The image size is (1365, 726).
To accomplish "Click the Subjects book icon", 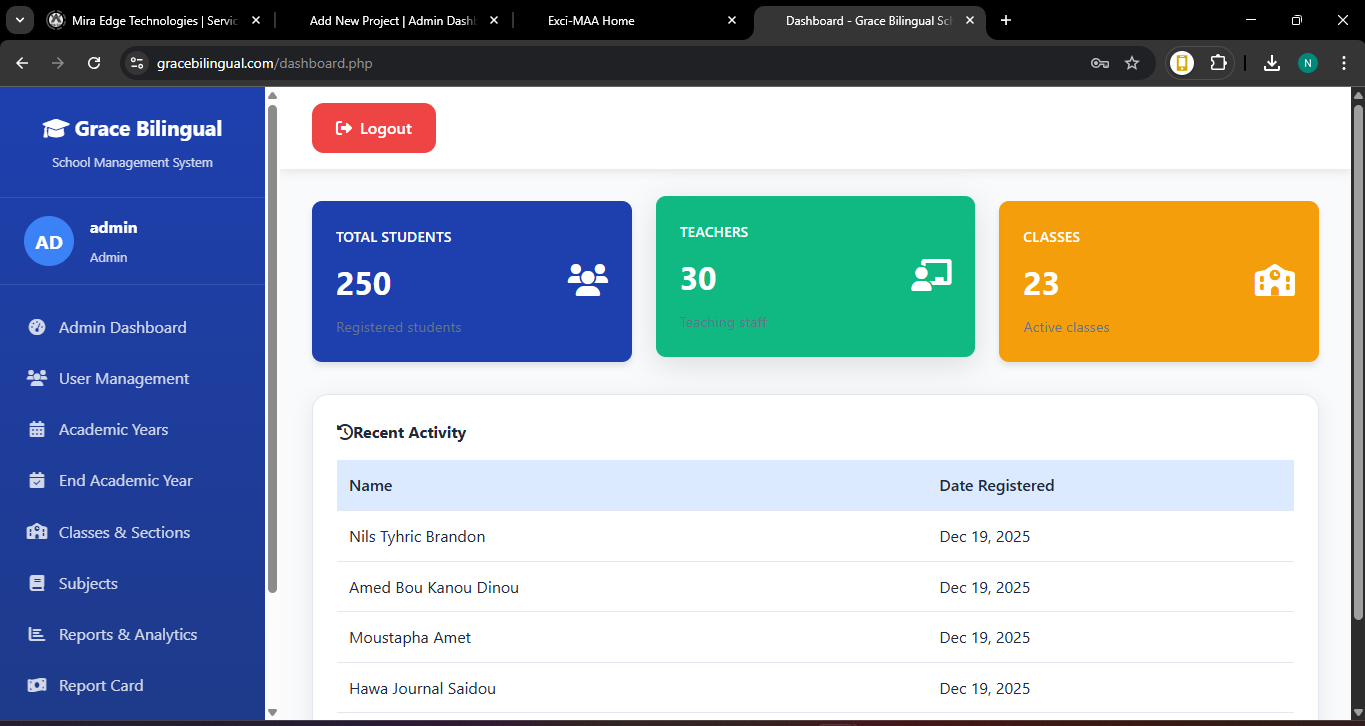I will [37, 583].
